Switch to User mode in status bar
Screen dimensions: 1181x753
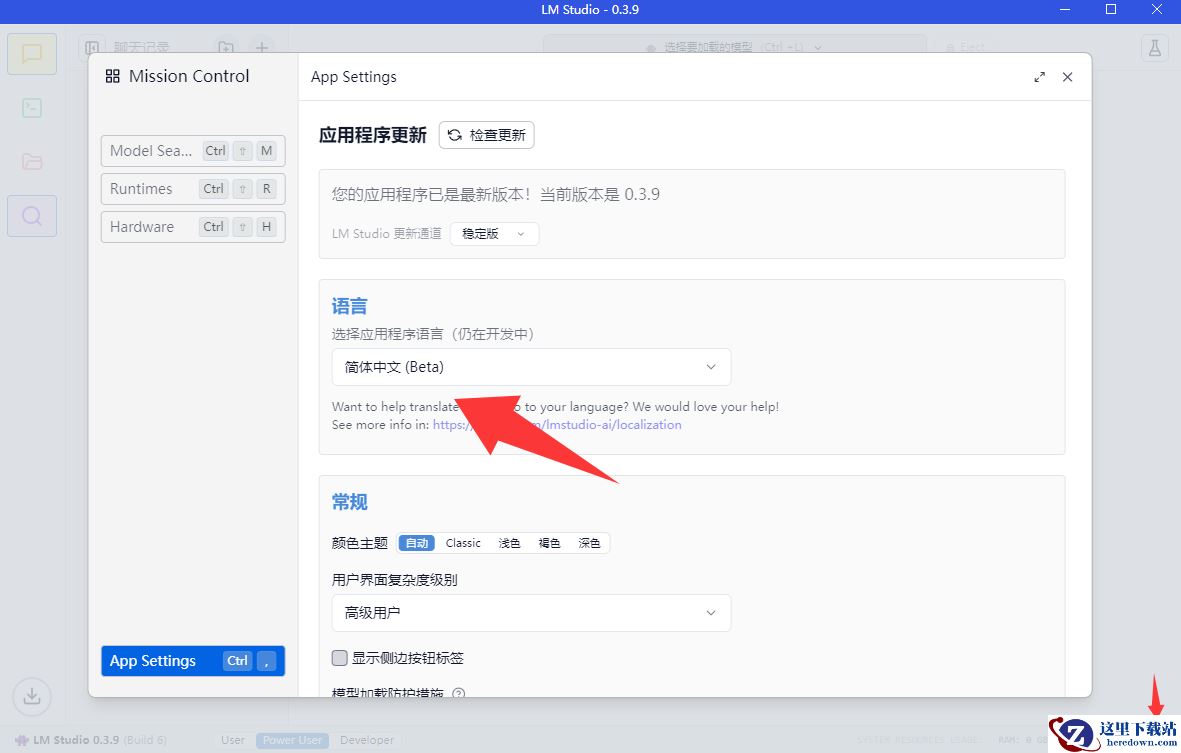(x=233, y=740)
